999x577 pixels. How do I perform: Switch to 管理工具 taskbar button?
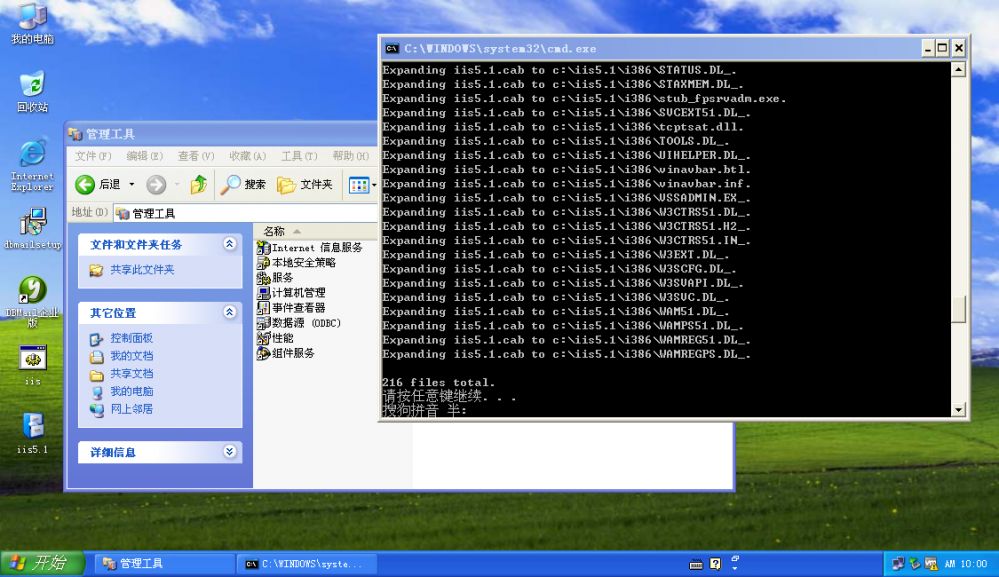click(164, 564)
